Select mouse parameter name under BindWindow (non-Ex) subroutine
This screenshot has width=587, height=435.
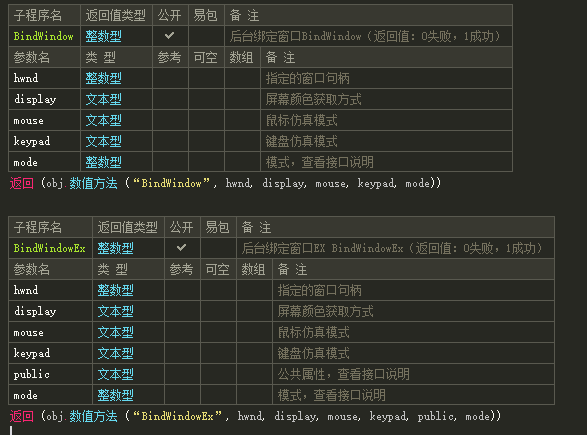click(x=28, y=121)
